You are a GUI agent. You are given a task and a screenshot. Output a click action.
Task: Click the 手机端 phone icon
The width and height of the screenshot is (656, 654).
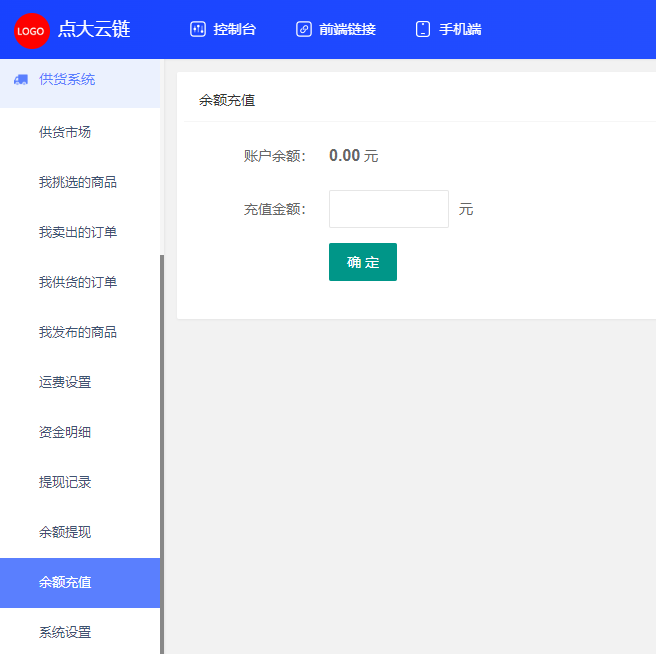423,29
